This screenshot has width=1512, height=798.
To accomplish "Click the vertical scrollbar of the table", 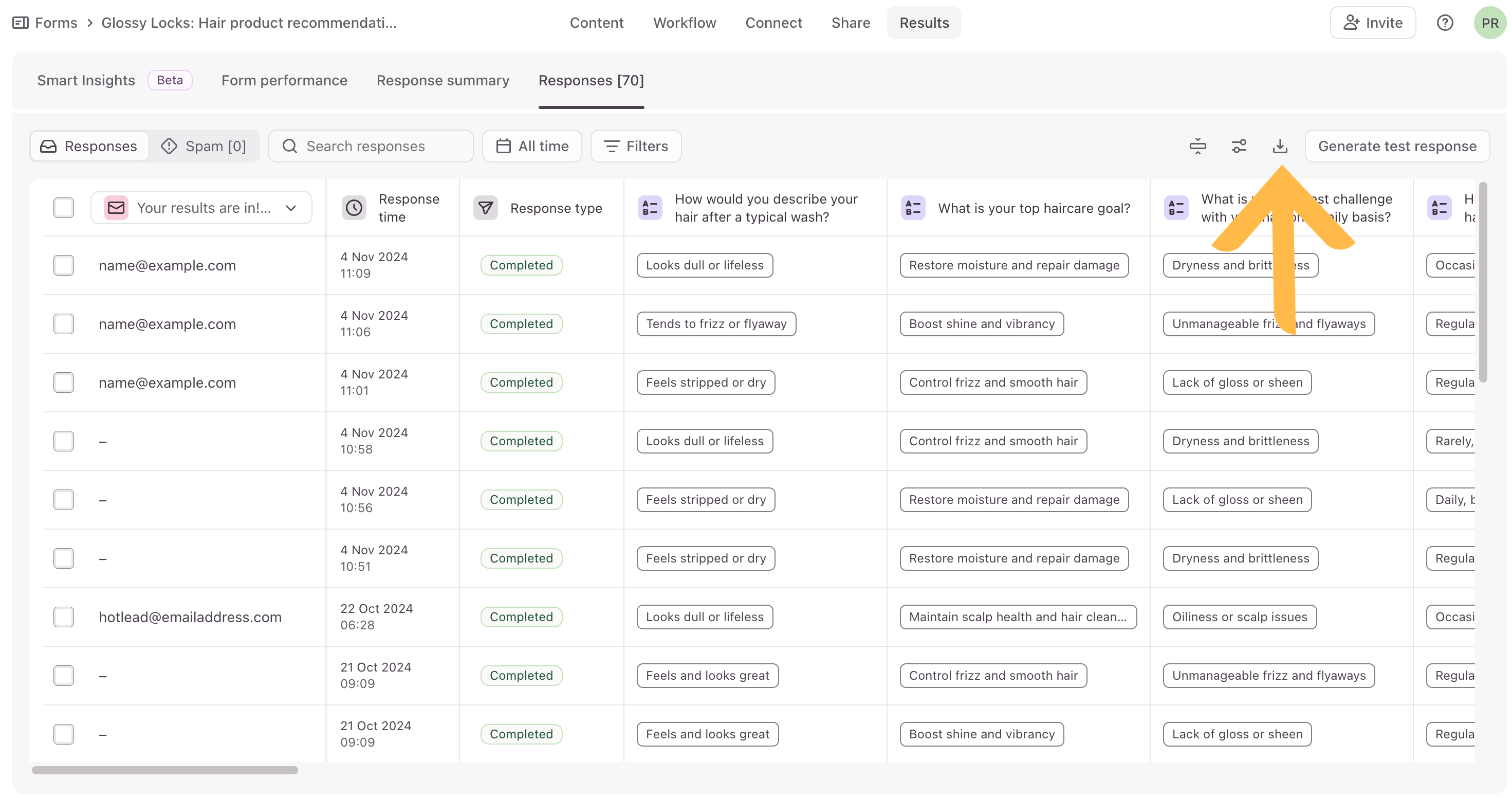I will [1483, 282].
